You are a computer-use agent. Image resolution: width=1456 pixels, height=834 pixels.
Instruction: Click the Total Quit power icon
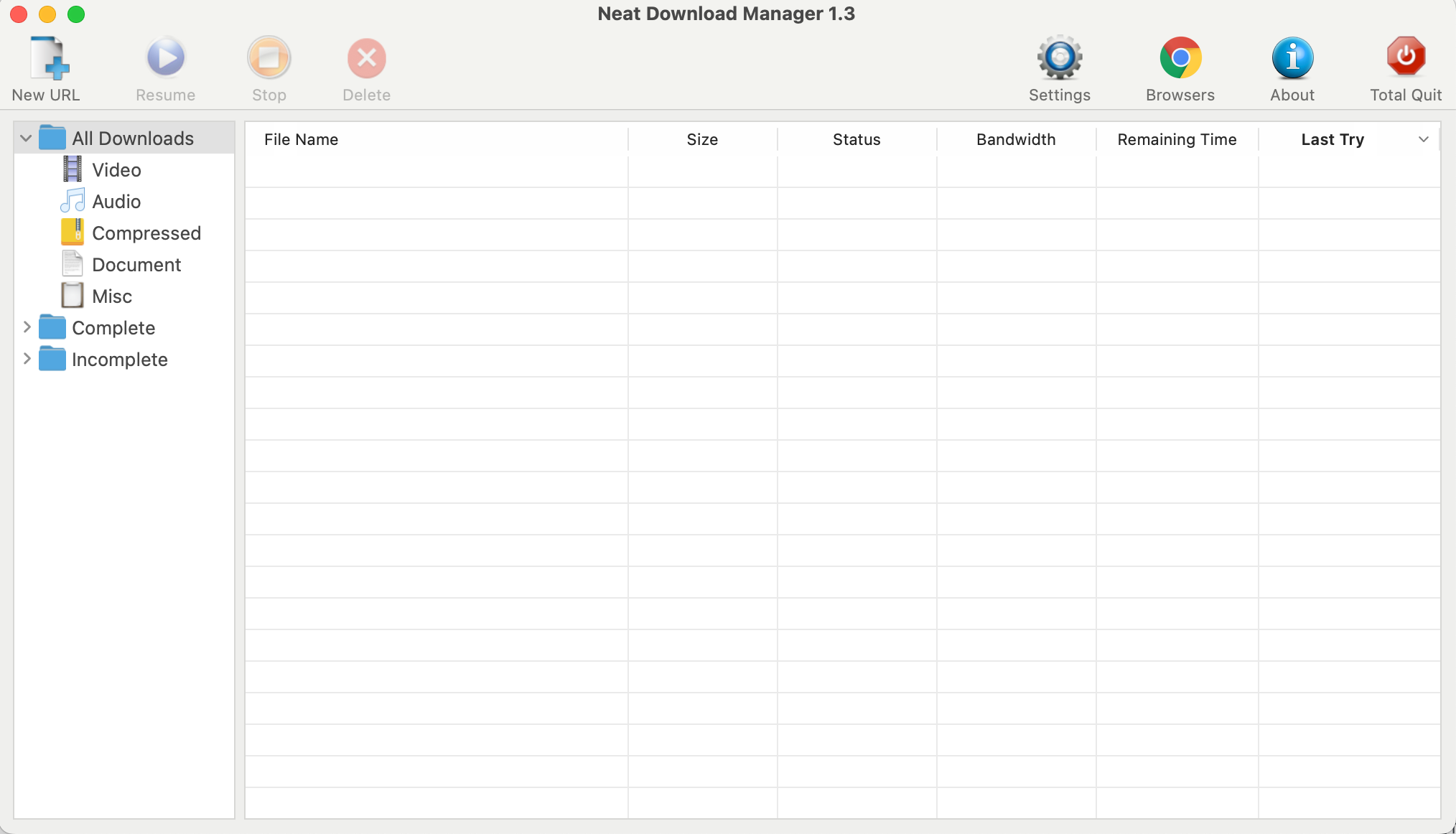tap(1406, 57)
